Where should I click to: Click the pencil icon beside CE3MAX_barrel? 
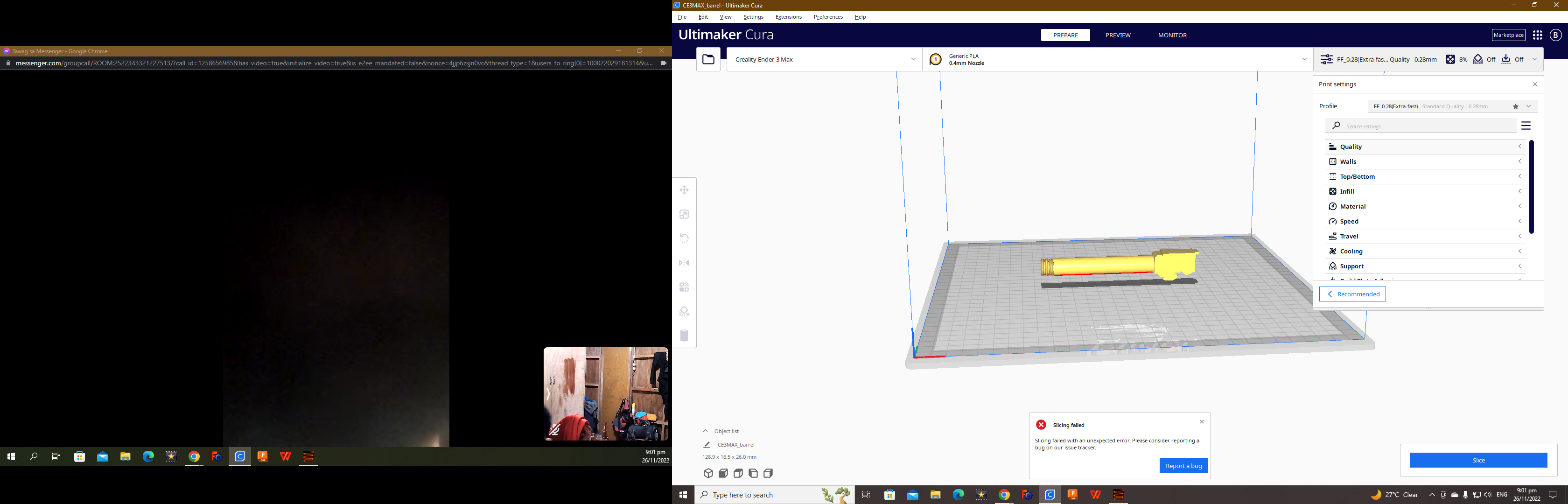pyautogui.click(x=707, y=445)
